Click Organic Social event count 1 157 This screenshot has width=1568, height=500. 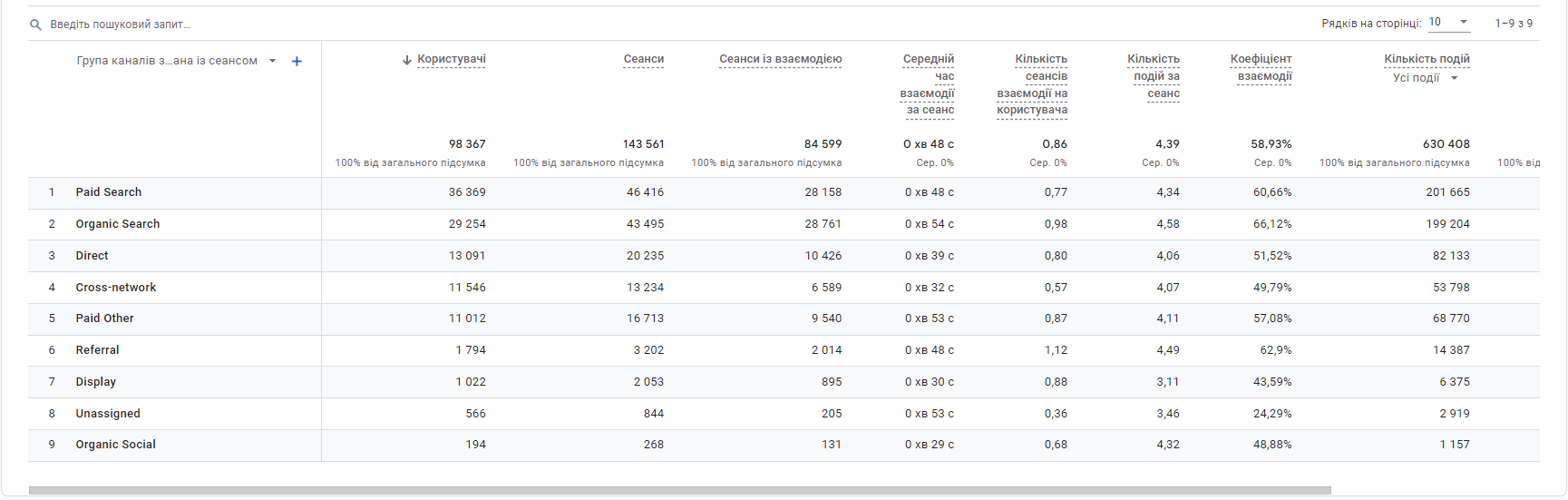(1455, 445)
